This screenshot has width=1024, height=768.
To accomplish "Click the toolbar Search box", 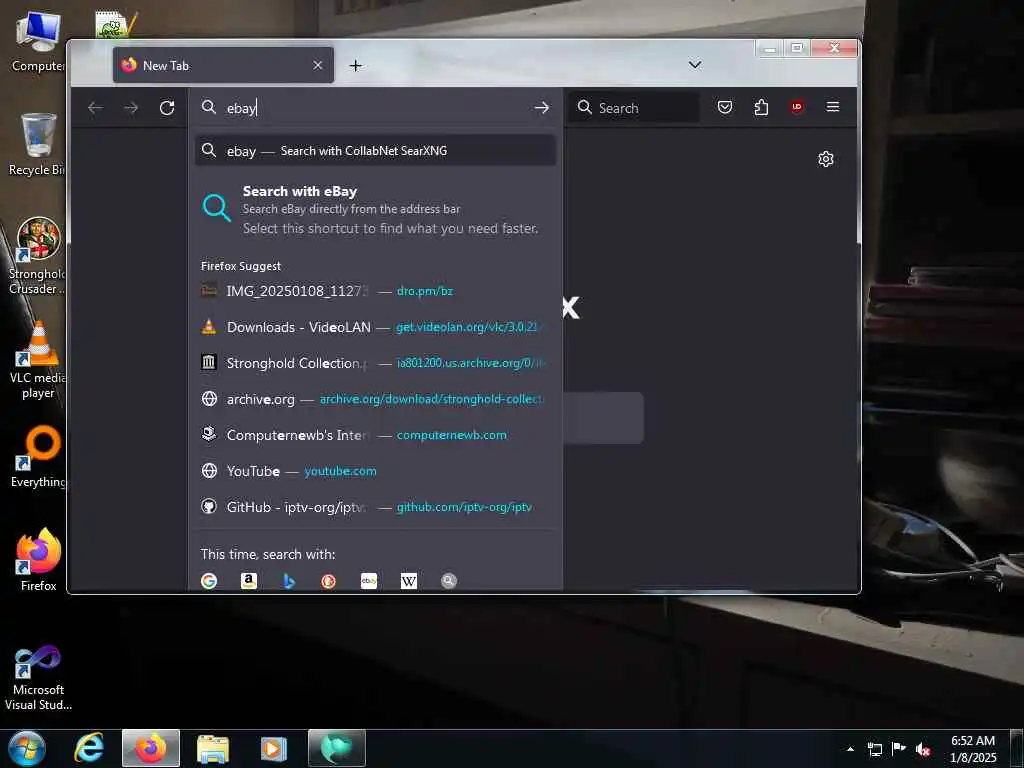I will point(633,108).
